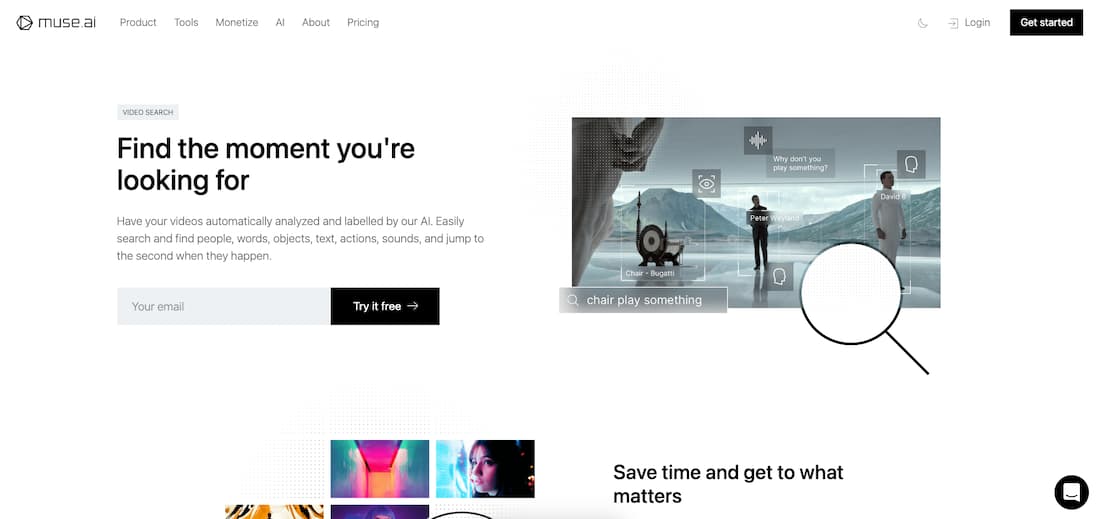Click the Try it free button
1100x519 pixels.
385,306
